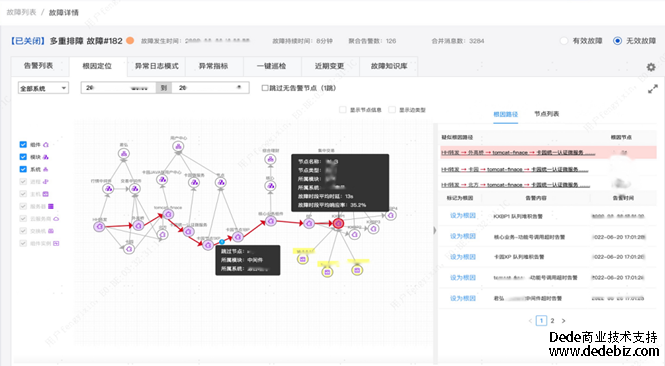Click the 告警时间 column header
665x366 pixels.
click(623, 198)
